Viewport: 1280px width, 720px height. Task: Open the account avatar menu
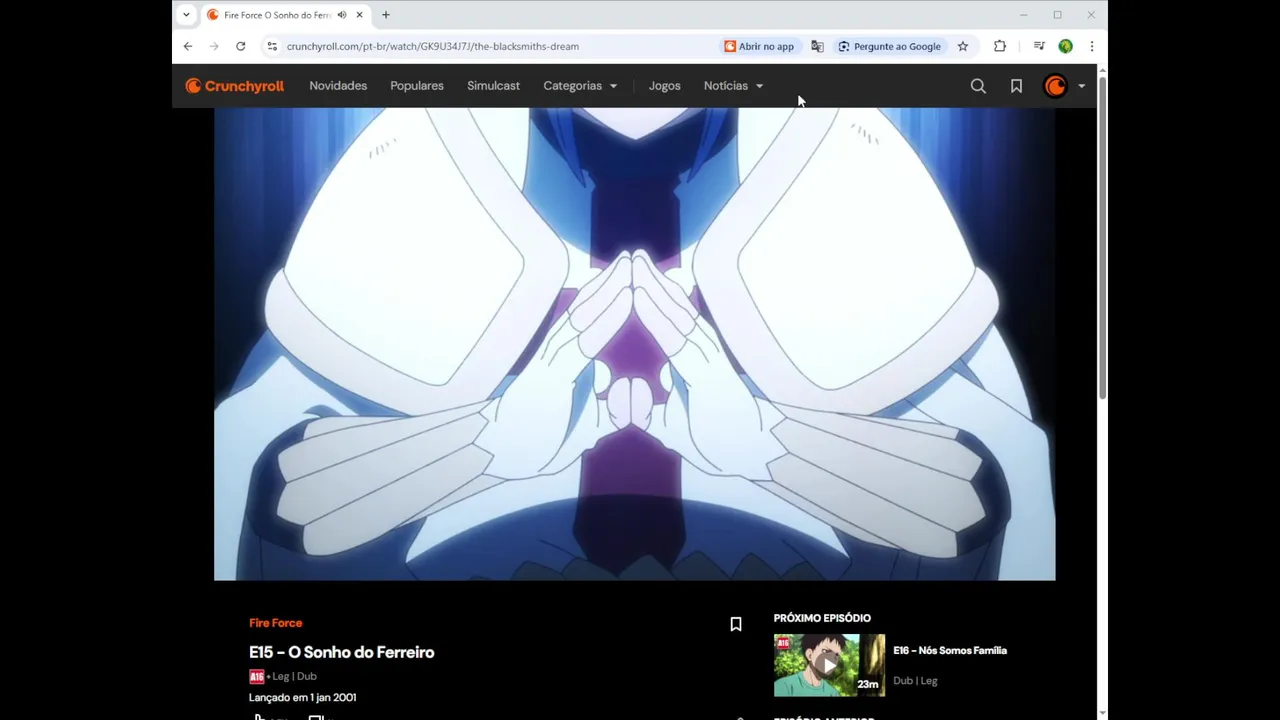click(x=1055, y=86)
